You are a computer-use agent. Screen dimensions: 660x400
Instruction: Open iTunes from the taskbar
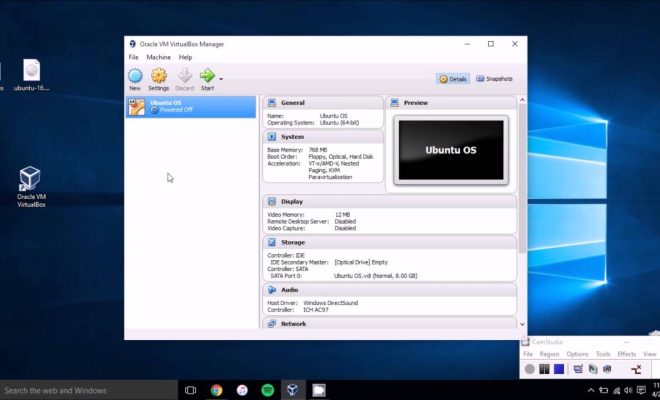[x=242, y=390]
